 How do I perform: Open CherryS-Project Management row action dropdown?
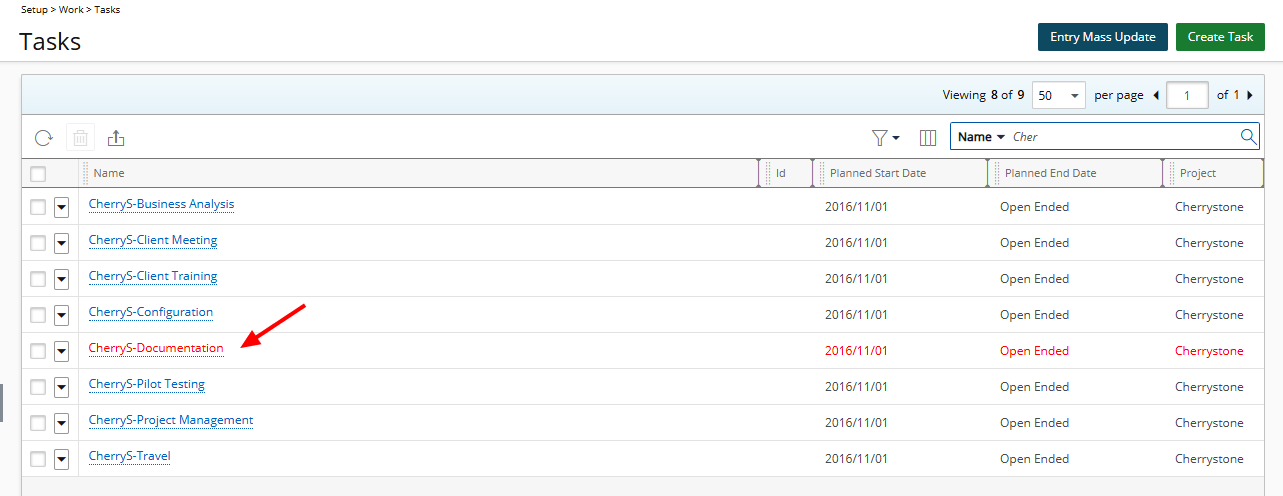61,423
